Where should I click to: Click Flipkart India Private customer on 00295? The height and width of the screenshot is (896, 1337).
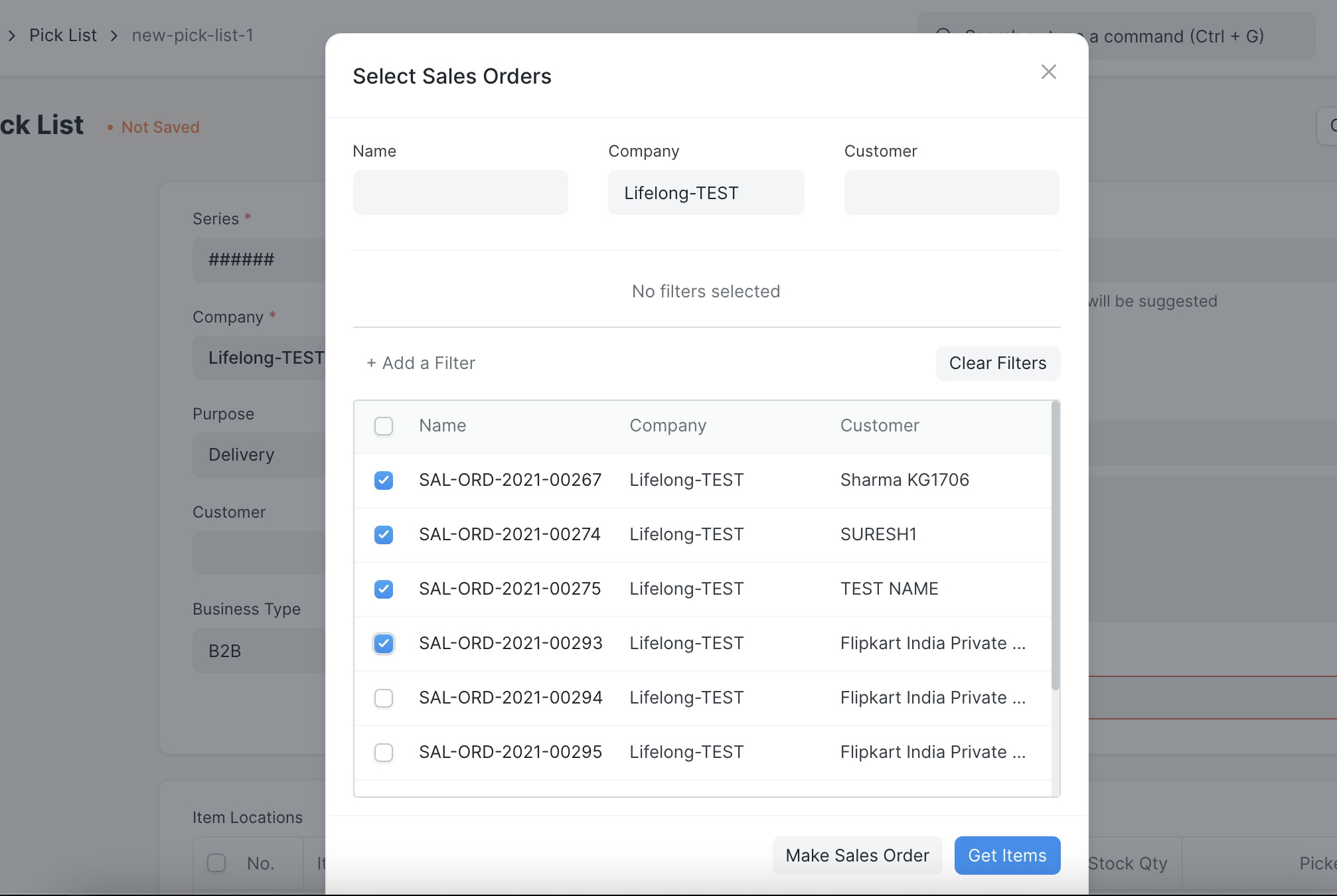click(x=933, y=752)
